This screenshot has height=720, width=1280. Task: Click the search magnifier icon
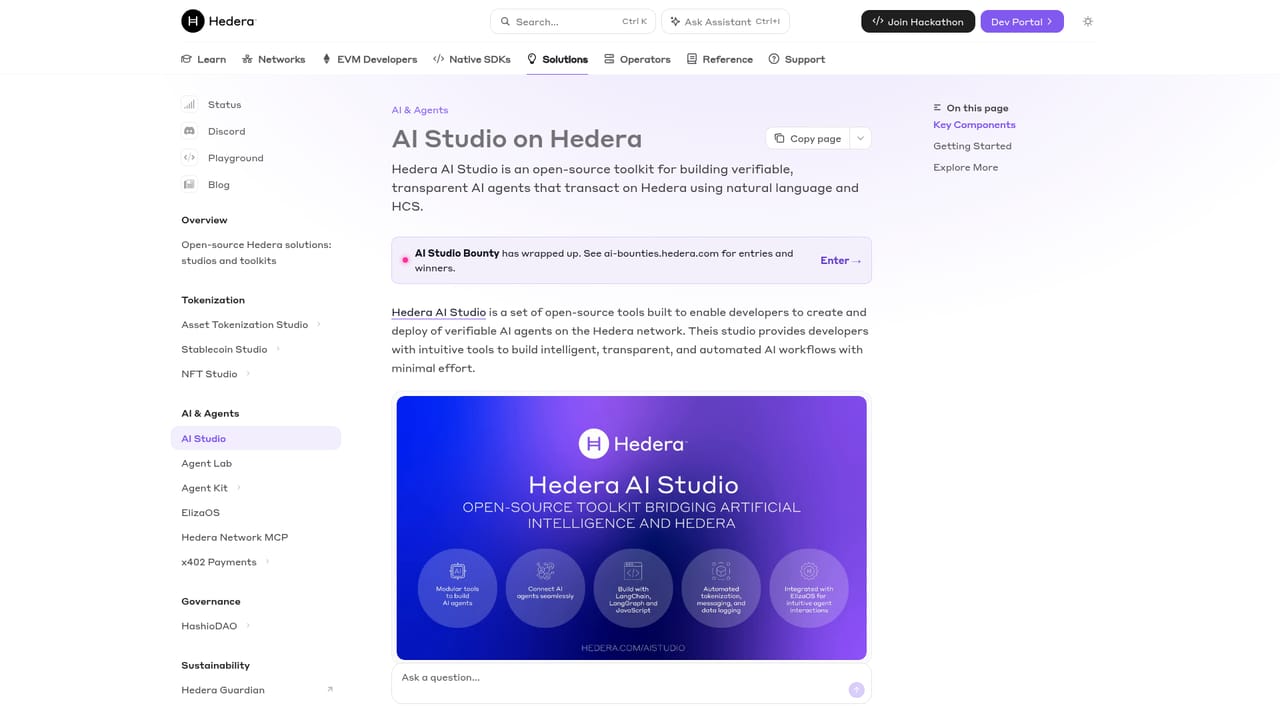click(505, 21)
